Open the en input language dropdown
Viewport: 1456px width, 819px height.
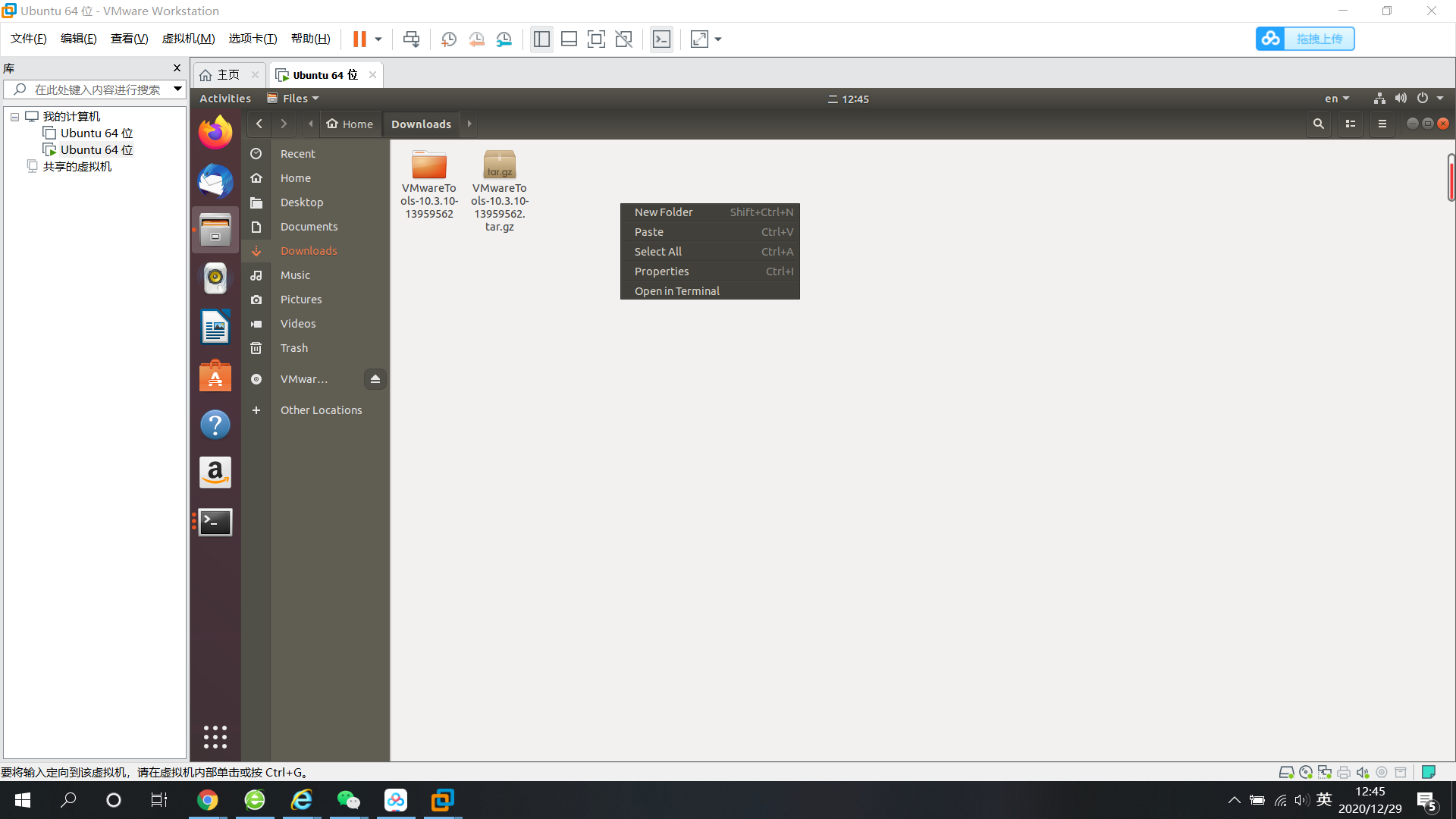[1337, 99]
